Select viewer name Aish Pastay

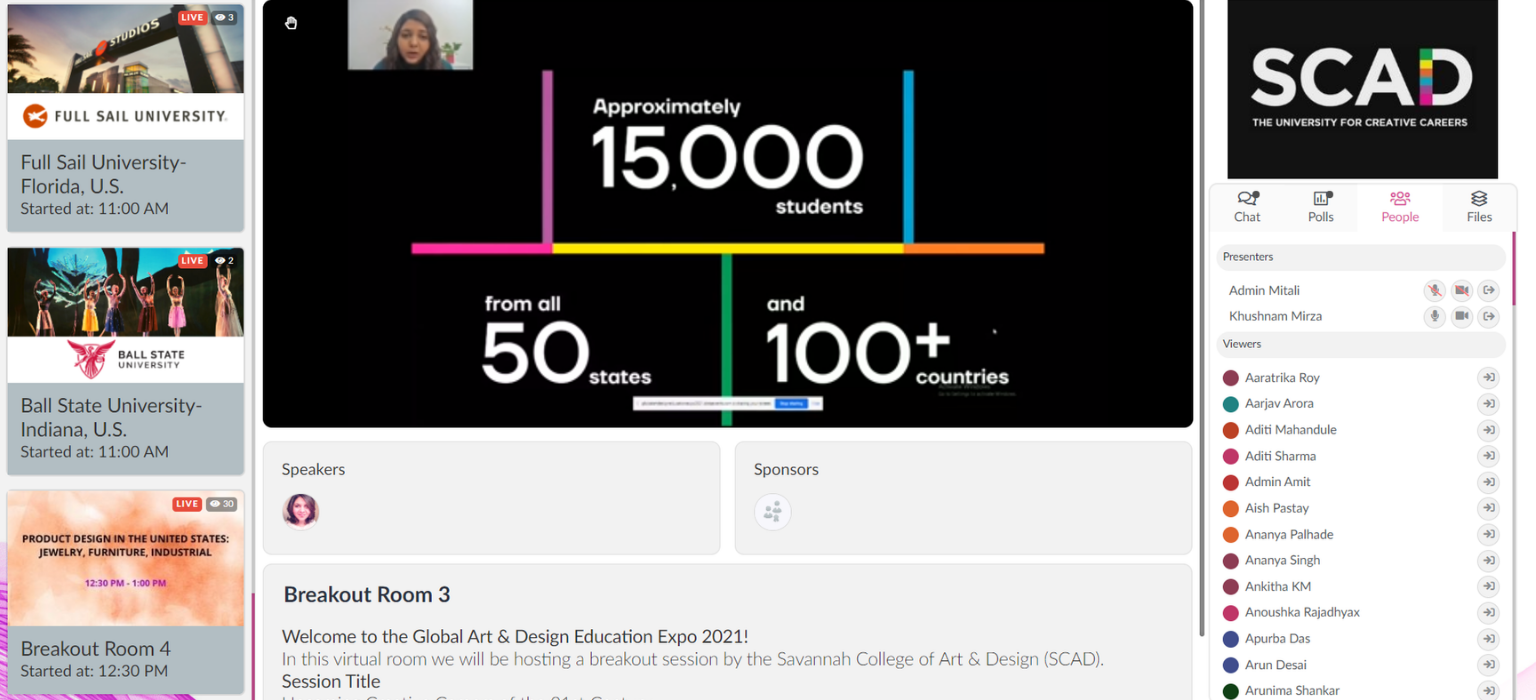point(1277,508)
